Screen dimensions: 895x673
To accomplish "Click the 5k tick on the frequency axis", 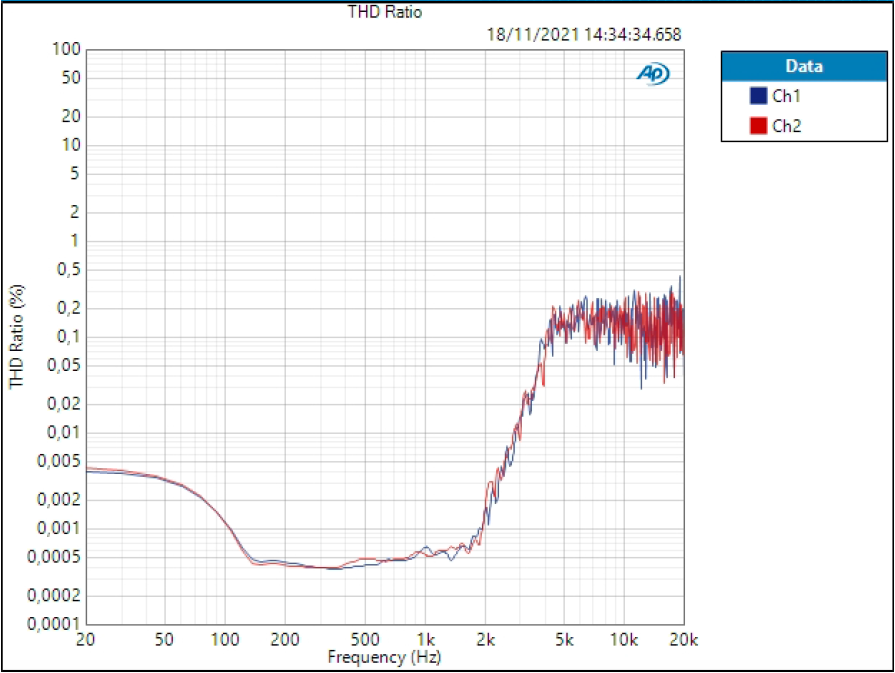I will click(x=565, y=639).
